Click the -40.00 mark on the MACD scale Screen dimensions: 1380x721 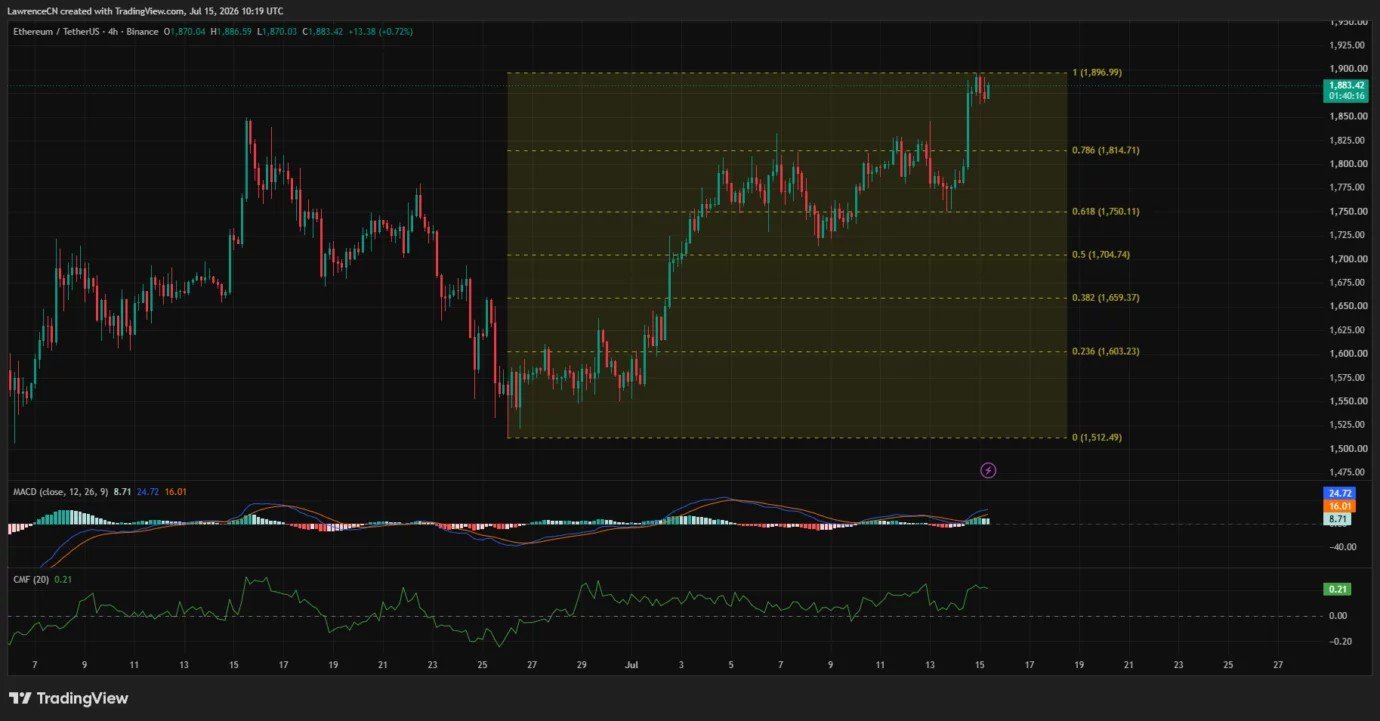click(1342, 547)
